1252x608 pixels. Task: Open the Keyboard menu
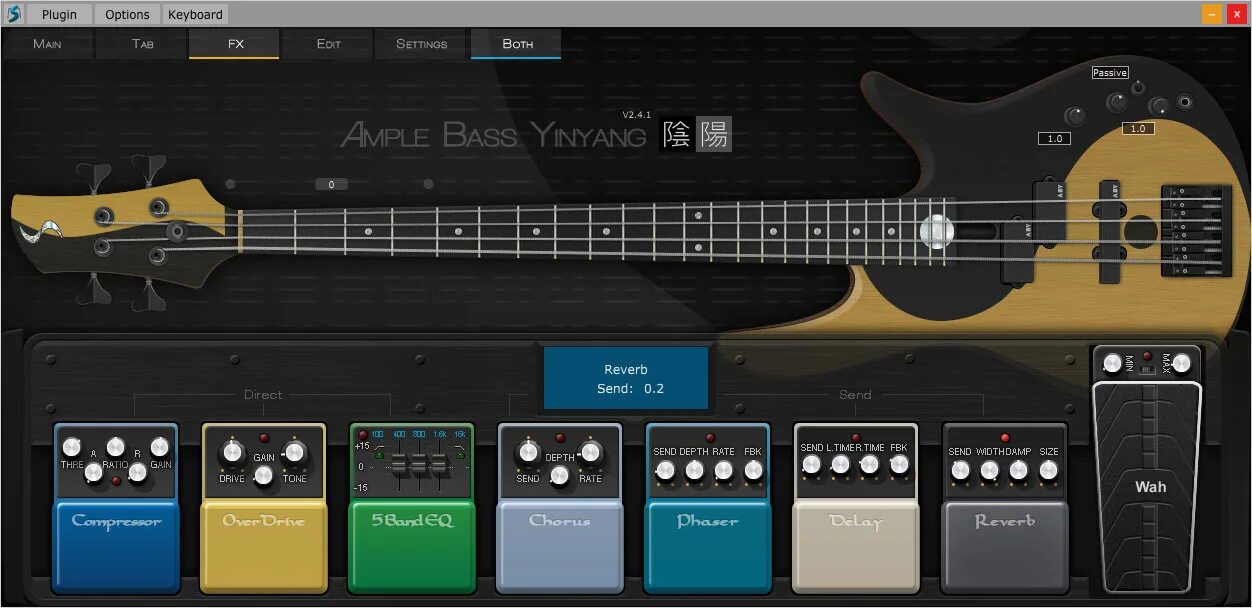coord(195,14)
